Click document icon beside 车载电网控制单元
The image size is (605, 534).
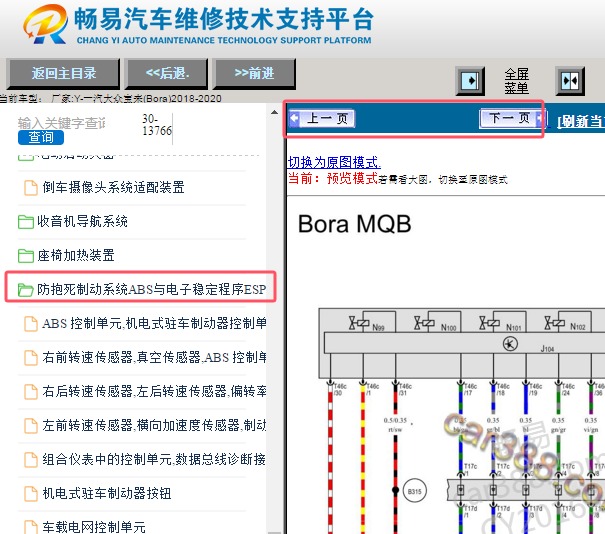coord(31,527)
